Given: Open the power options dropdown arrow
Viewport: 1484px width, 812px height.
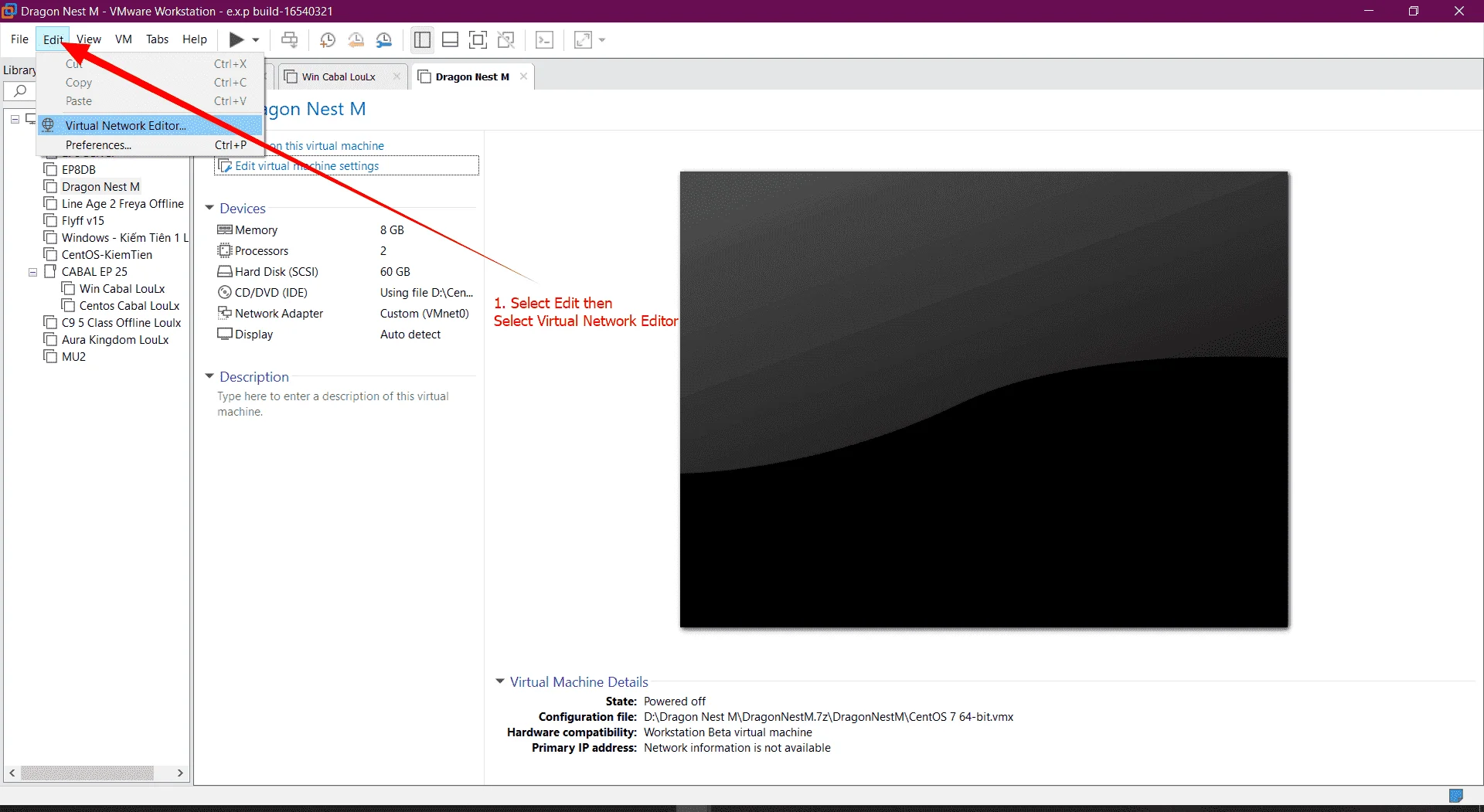Looking at the screenshot, I should (256, 40).
